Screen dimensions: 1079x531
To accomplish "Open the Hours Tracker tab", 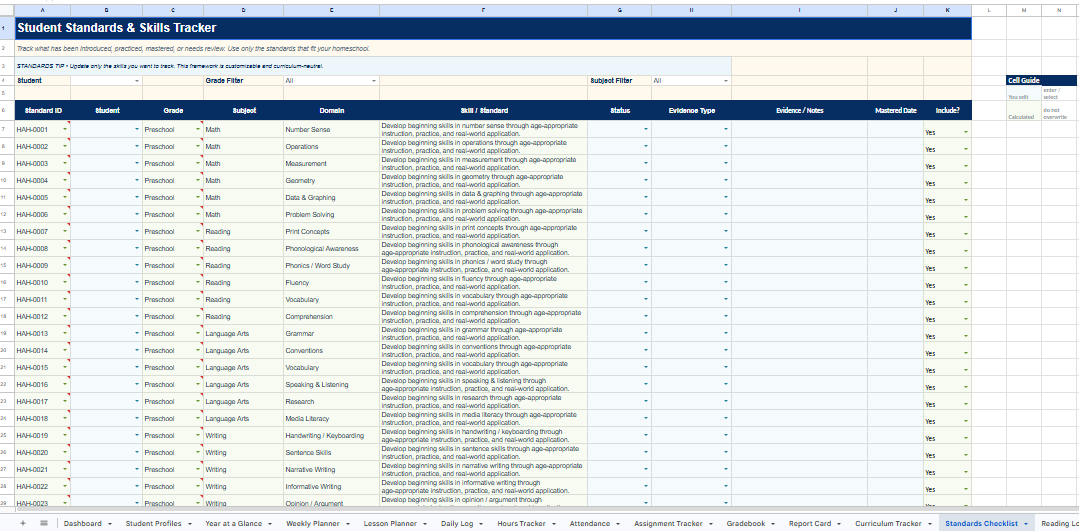I will click(x=526, y=523).
